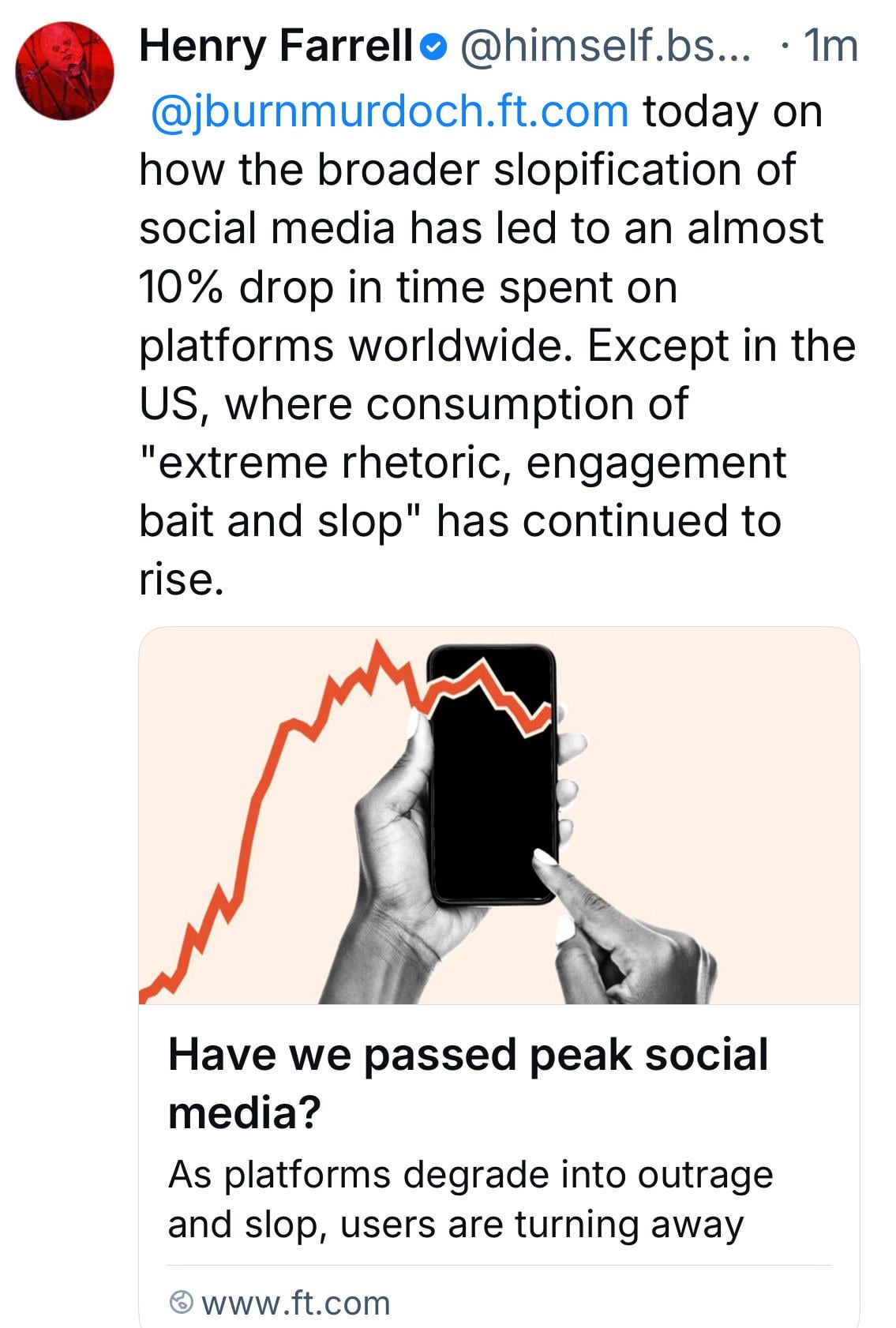
Task: Click the 1m post timestamp
Action: pyautogui.click(x=829, y=47)
